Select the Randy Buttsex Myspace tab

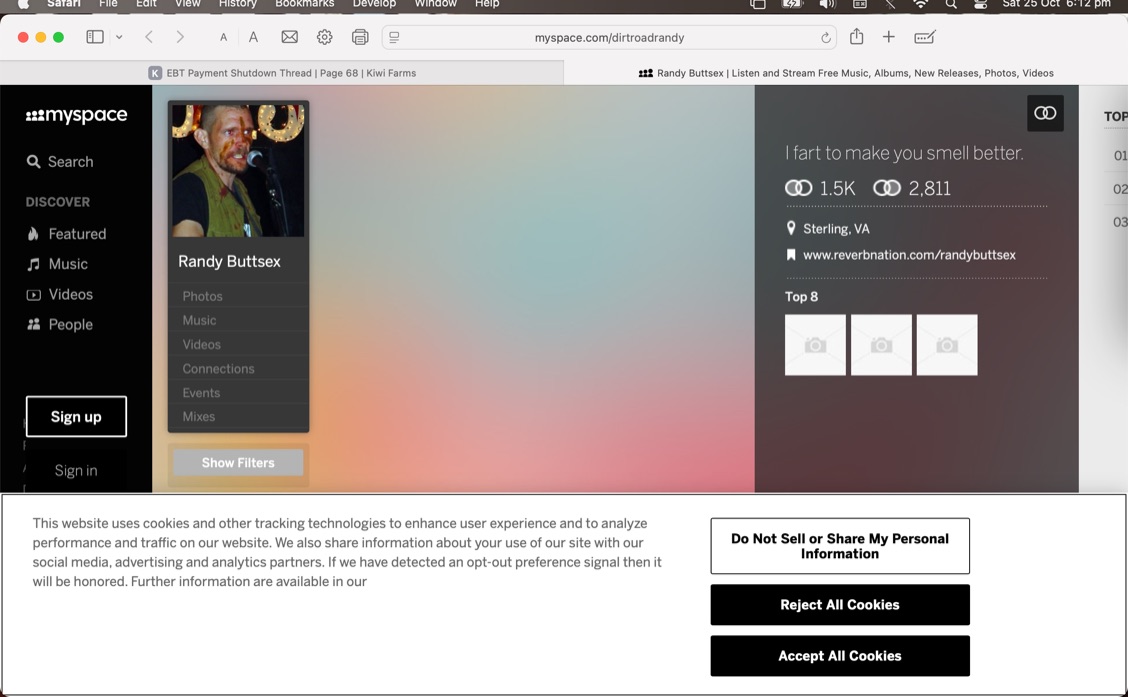pyautogui.click(x=846, y=73)
